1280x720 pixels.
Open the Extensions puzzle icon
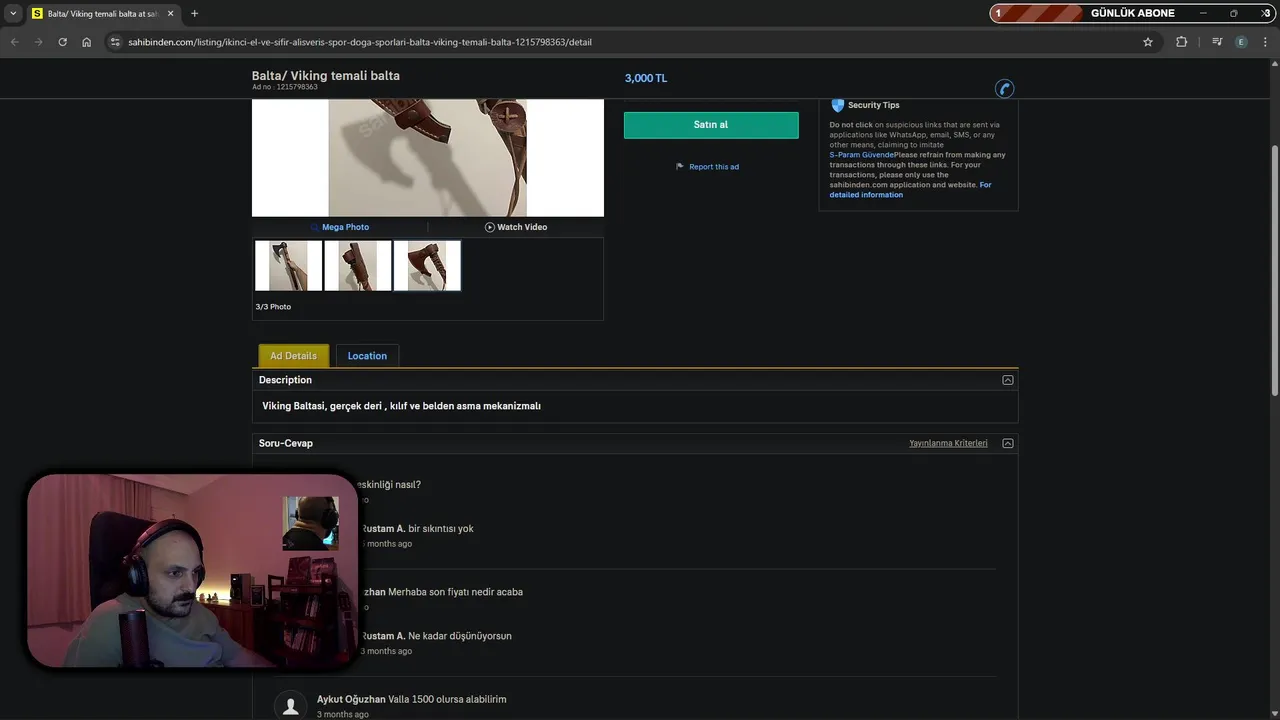coord(1182,42)
